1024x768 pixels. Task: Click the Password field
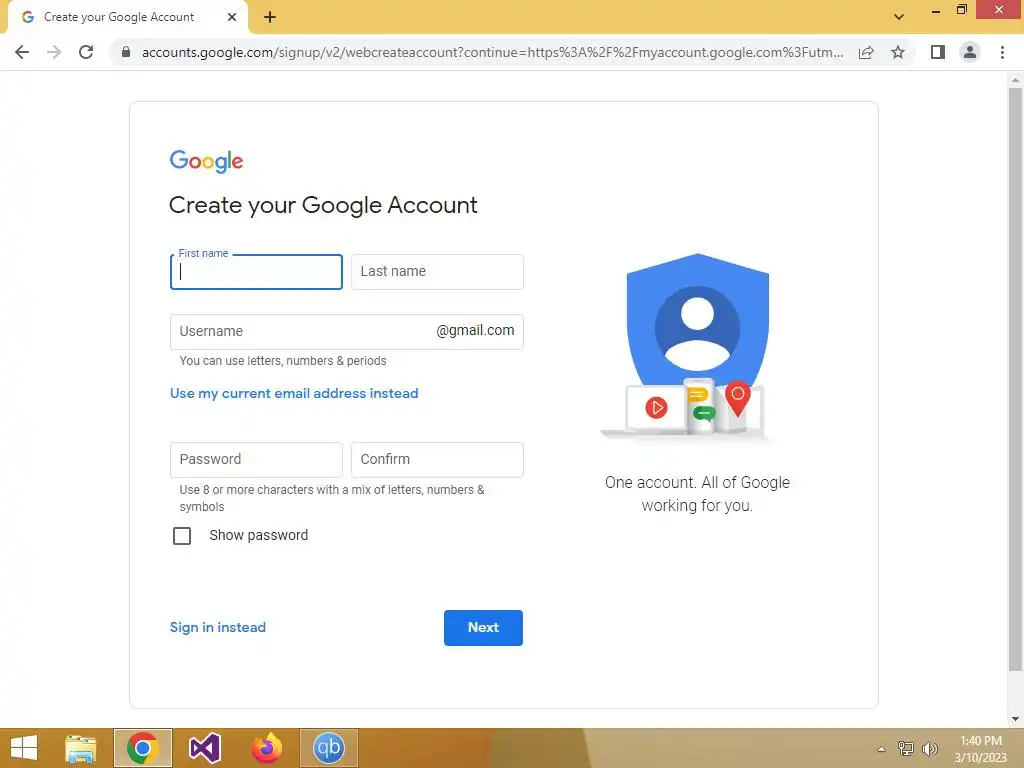[x=256, y=460]
